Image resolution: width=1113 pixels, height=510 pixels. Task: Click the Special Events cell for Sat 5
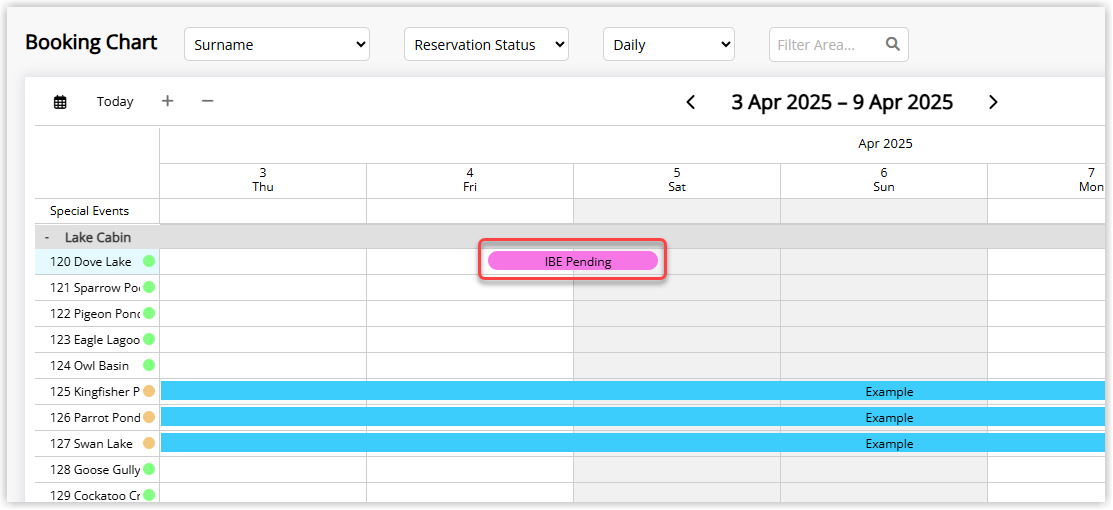click(676, 211)
